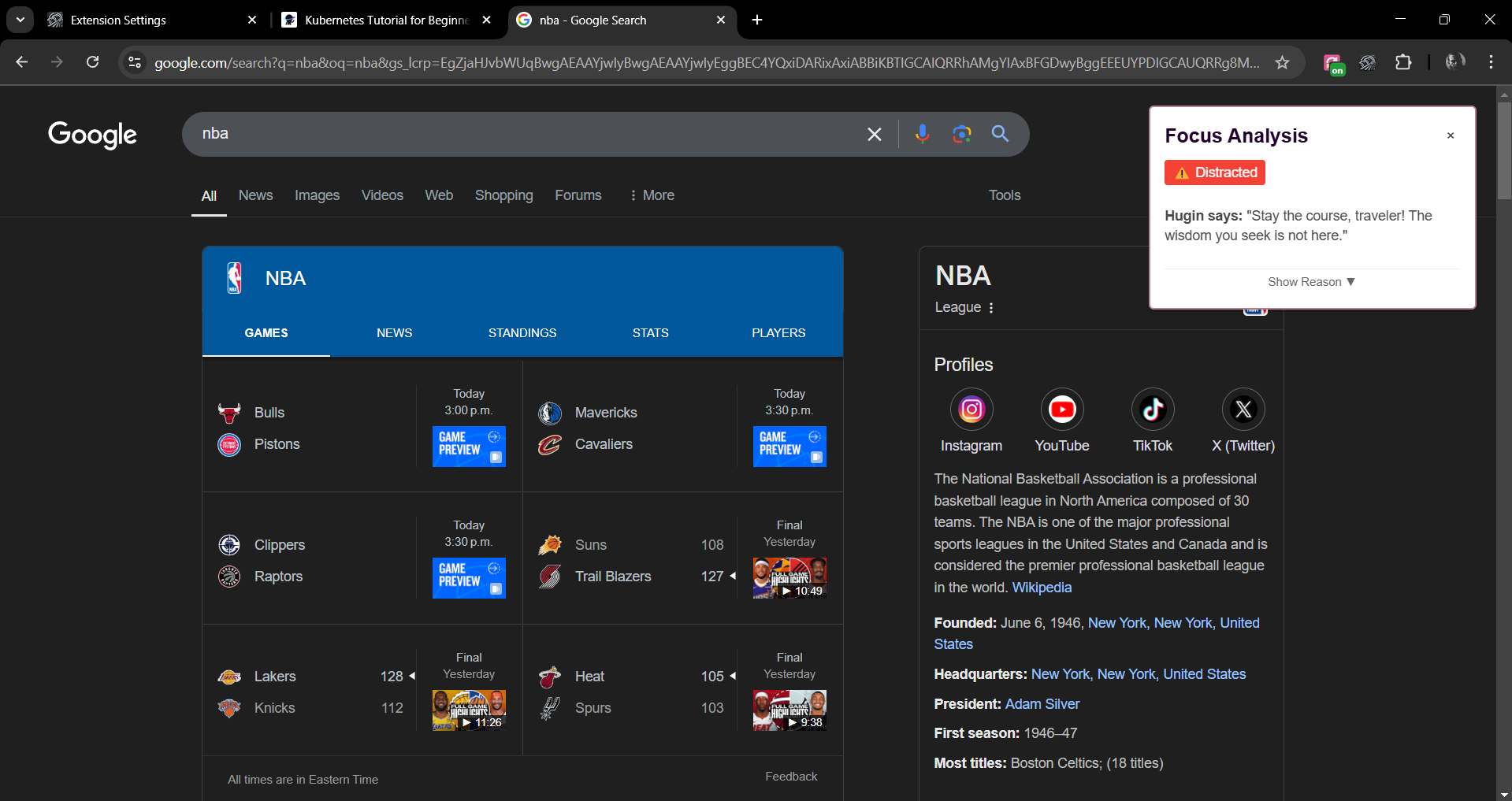Close the Focus Analysis popup

[1450, 135]
